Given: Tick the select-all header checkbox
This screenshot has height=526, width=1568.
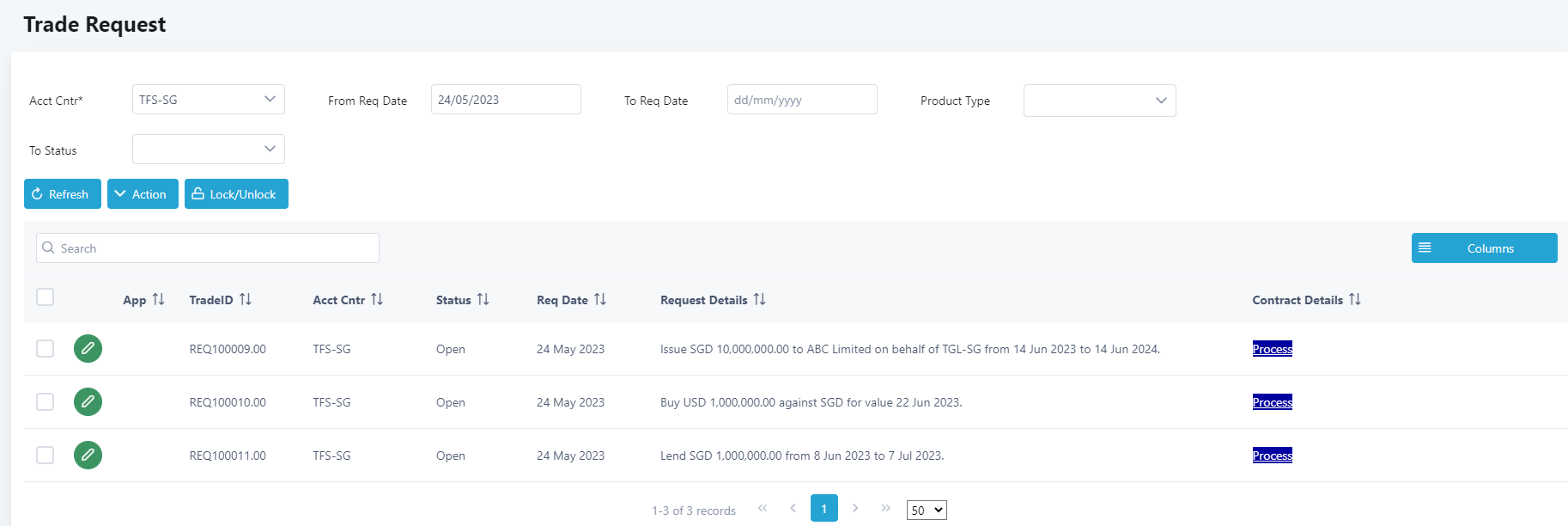Looking at the screenshot, I should coord(46,297).
